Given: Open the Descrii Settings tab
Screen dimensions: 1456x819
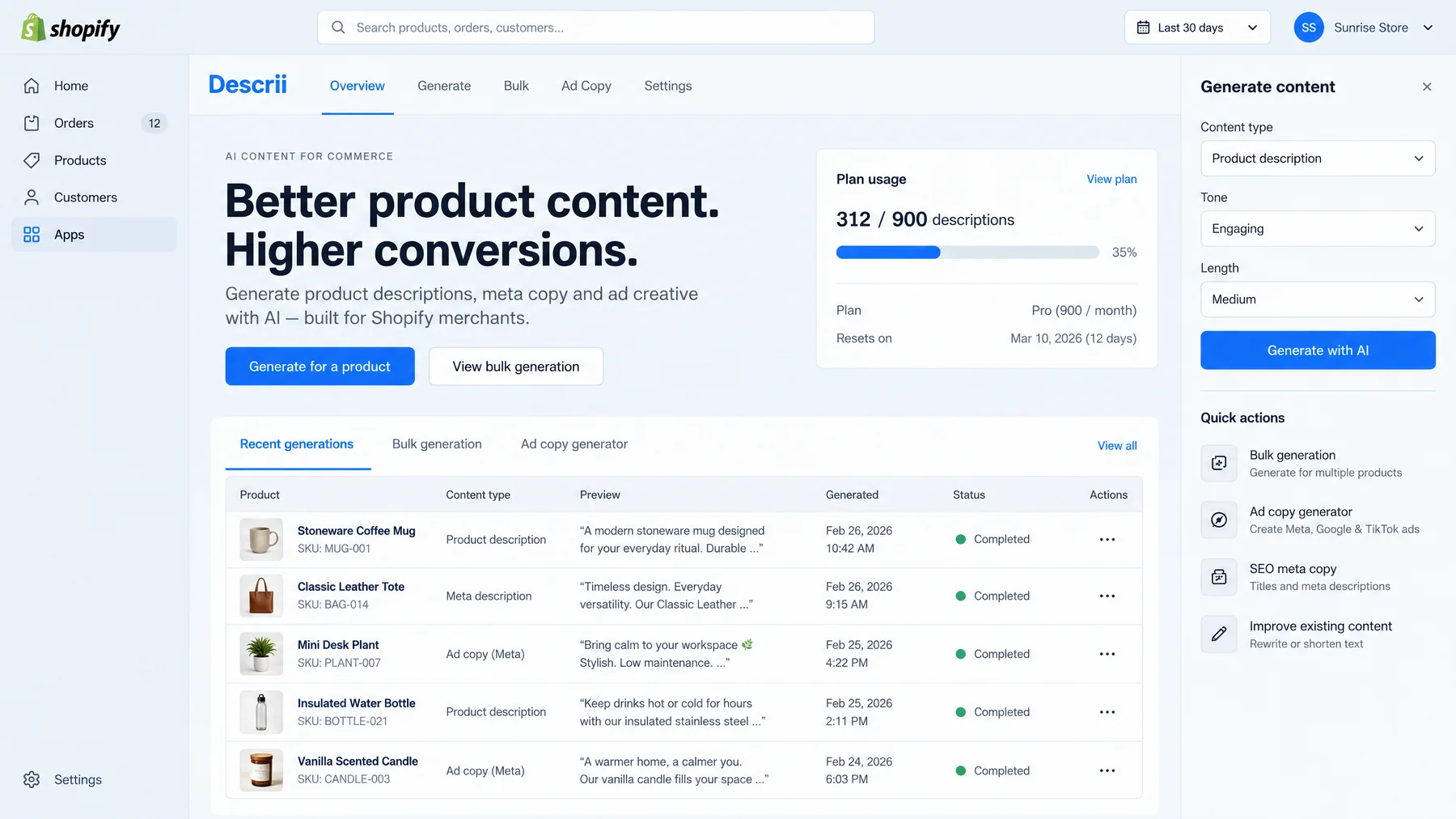Looking at the screenshot, I should [x=668, y=86].
